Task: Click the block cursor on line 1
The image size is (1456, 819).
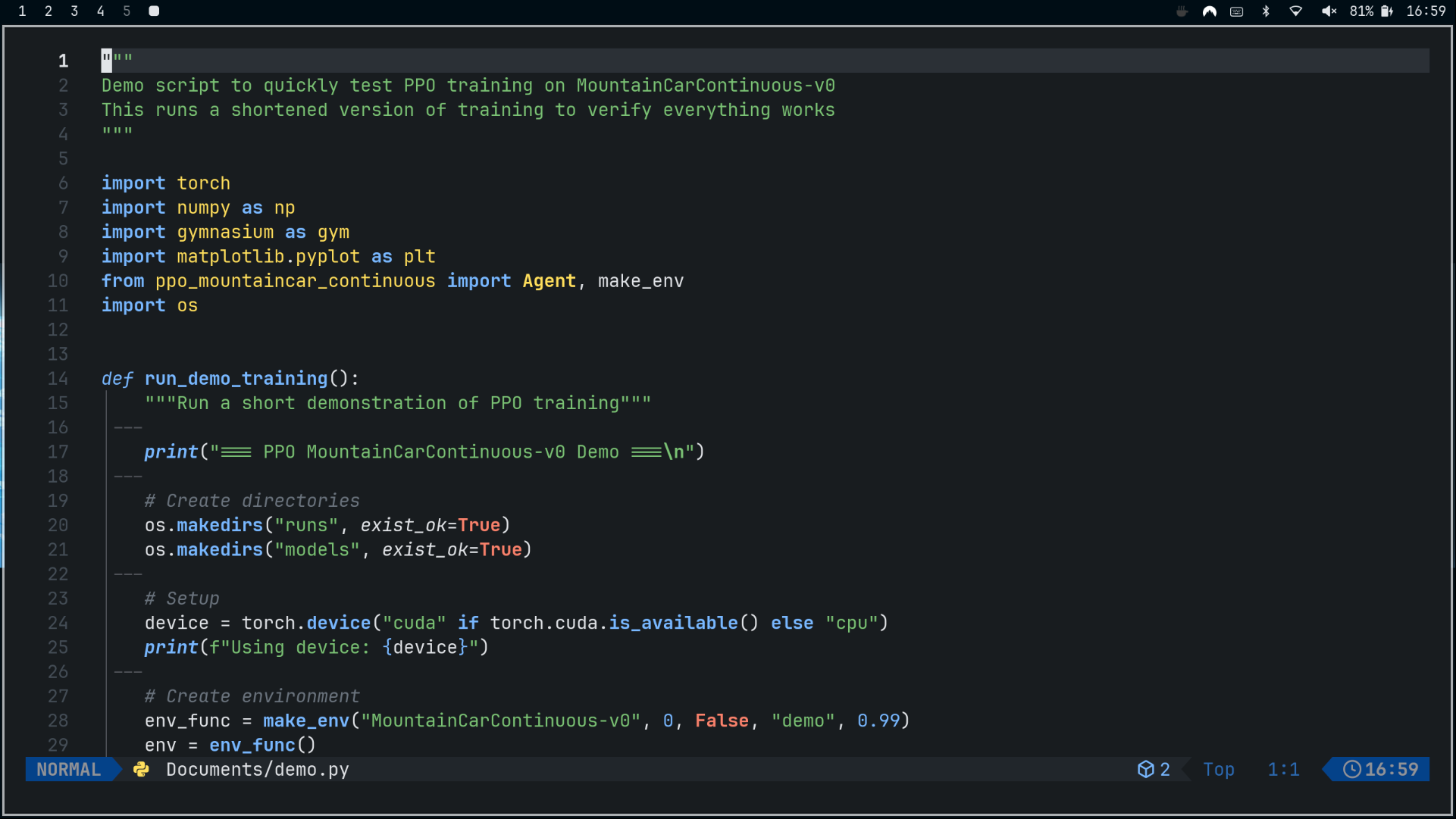Action: click(107, 61)
